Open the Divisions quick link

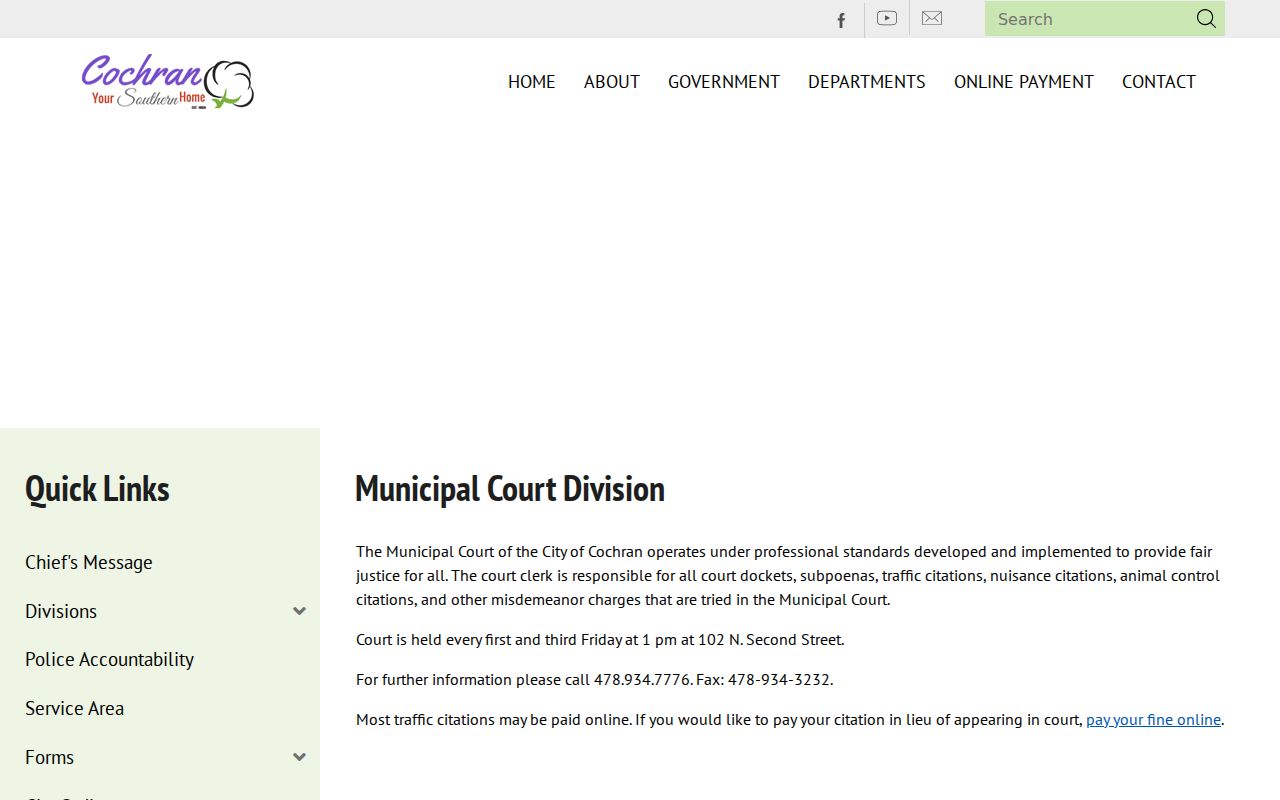(x=61, y=611)
